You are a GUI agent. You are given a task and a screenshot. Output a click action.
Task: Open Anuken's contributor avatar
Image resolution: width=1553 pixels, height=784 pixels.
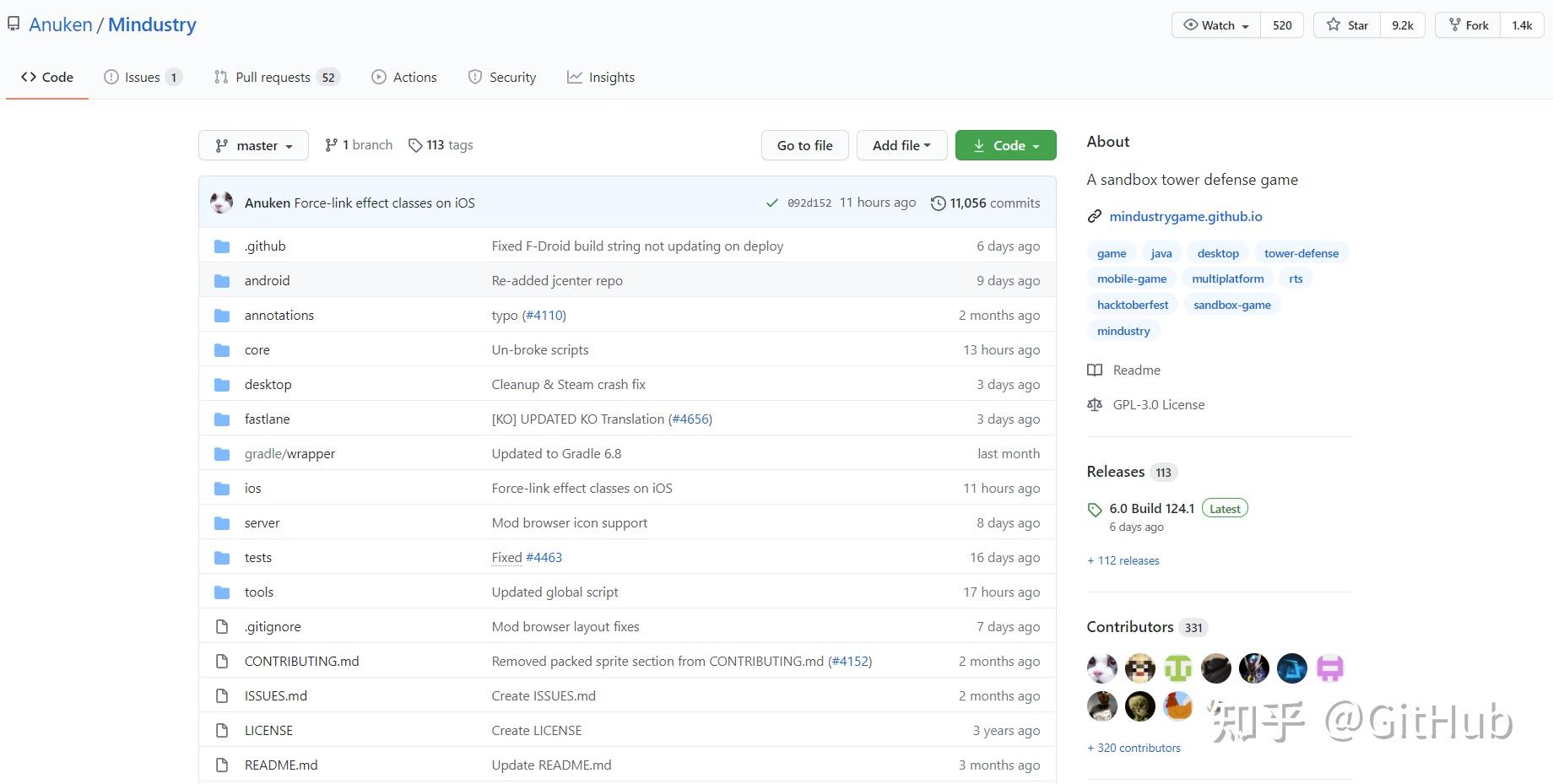(1101, 668)
